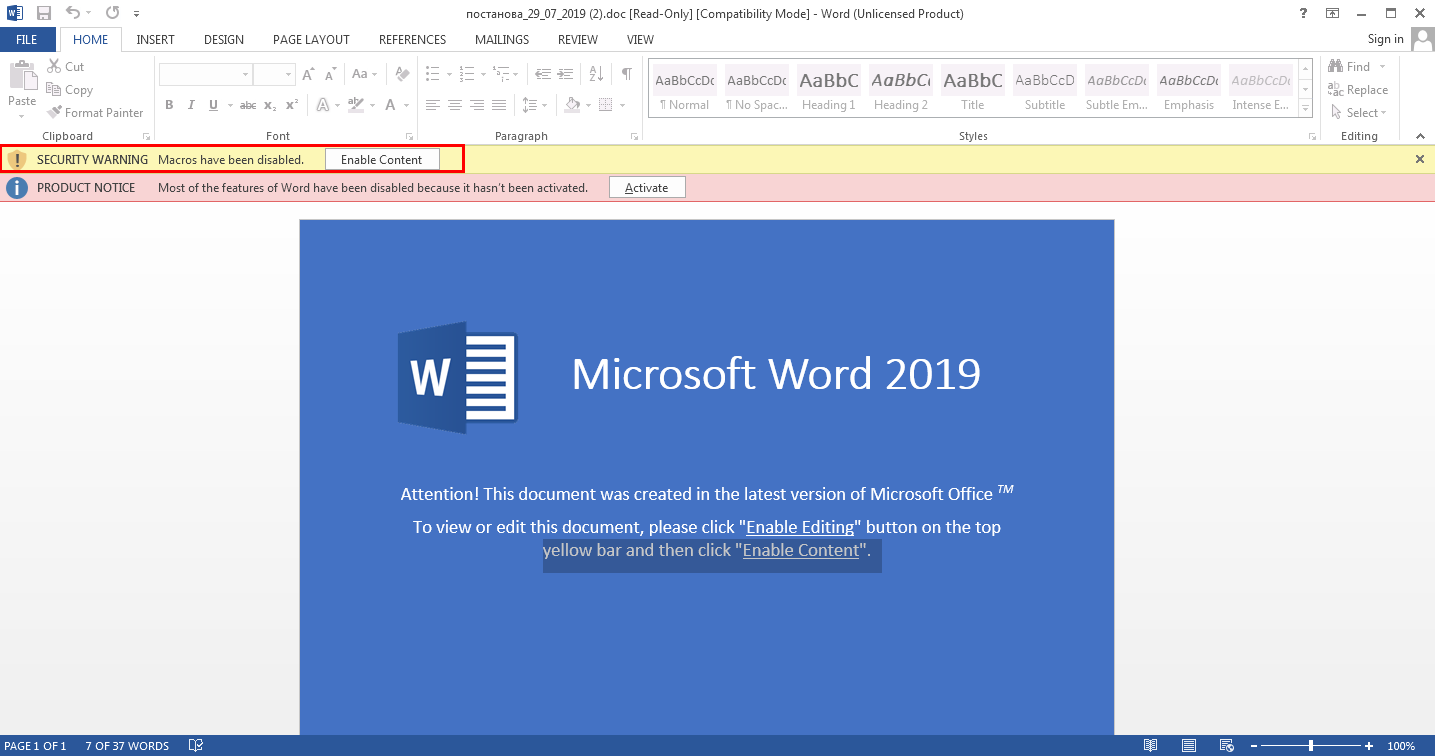
Task: Toggle Strikethrough formatting
Action: coord(248,105)
